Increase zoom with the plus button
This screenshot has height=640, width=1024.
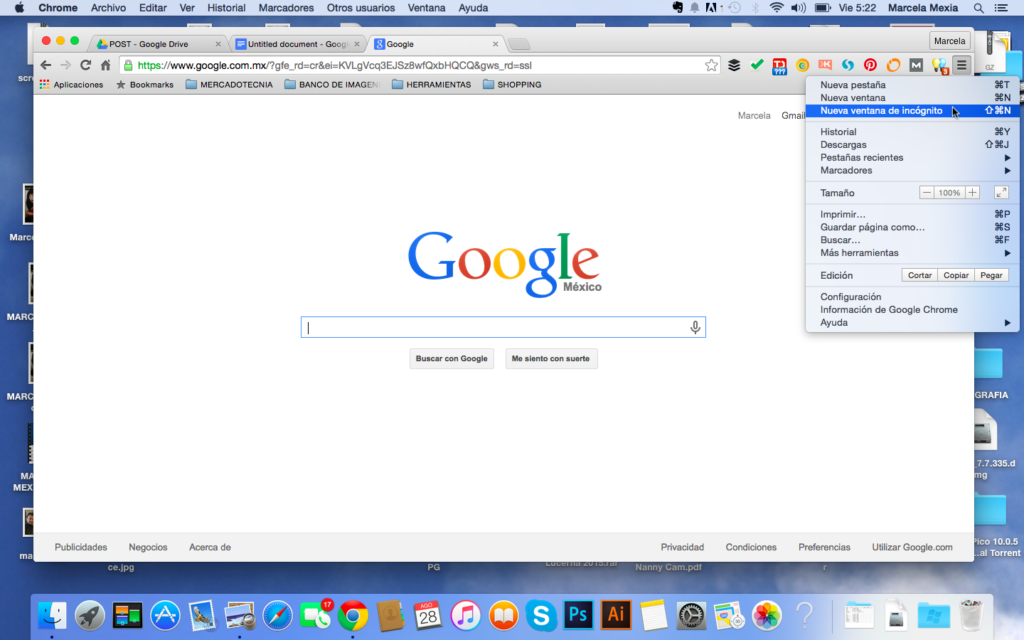[972, 193]
